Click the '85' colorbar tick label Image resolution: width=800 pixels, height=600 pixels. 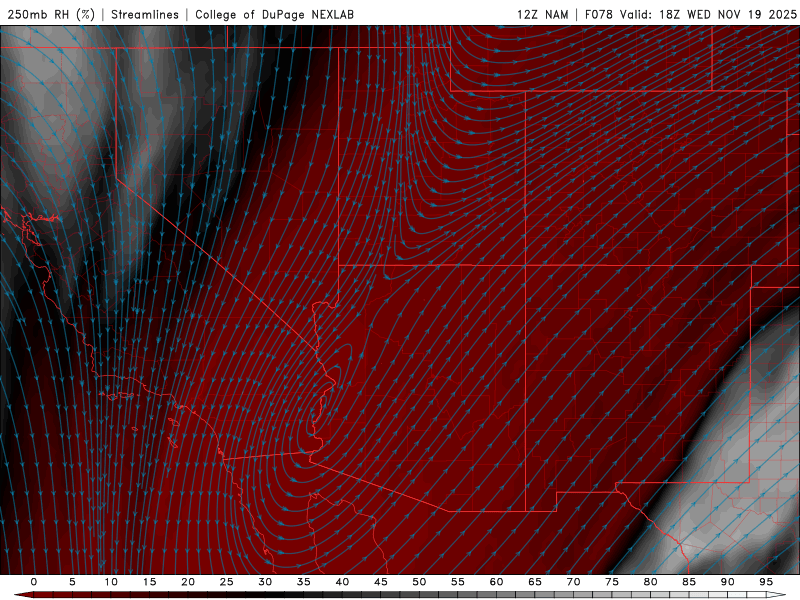click(x=689, y=582)
